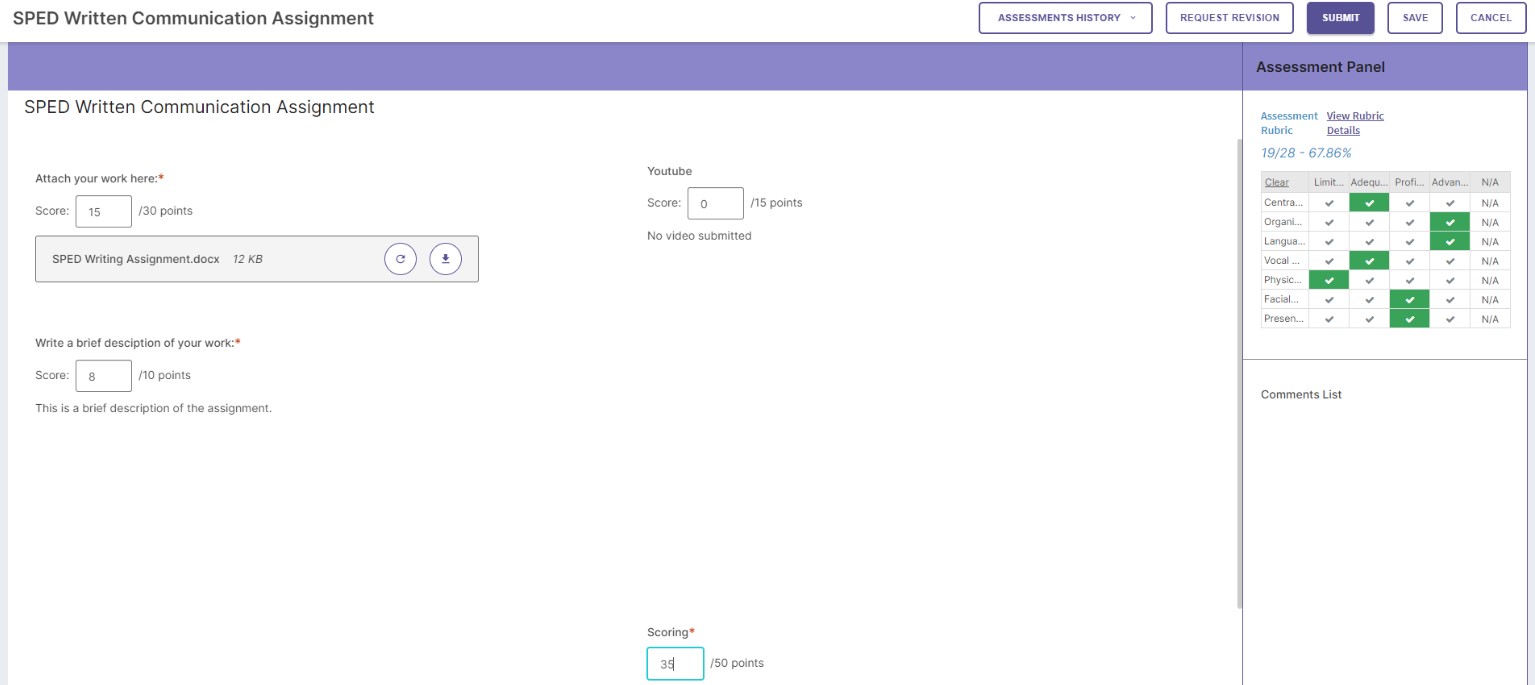Select Proficient check in the Presentation row
Viewport: 1535px width, 685px height.
click(1410, 319)
